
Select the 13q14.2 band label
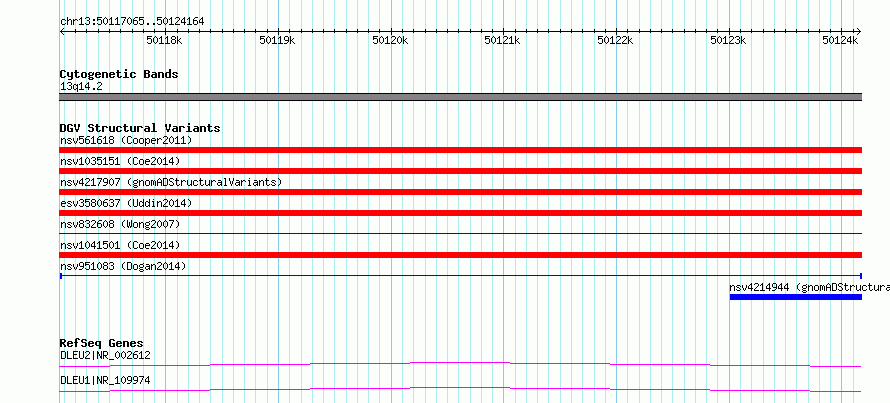pyautogui.click(x=81, y=87)
